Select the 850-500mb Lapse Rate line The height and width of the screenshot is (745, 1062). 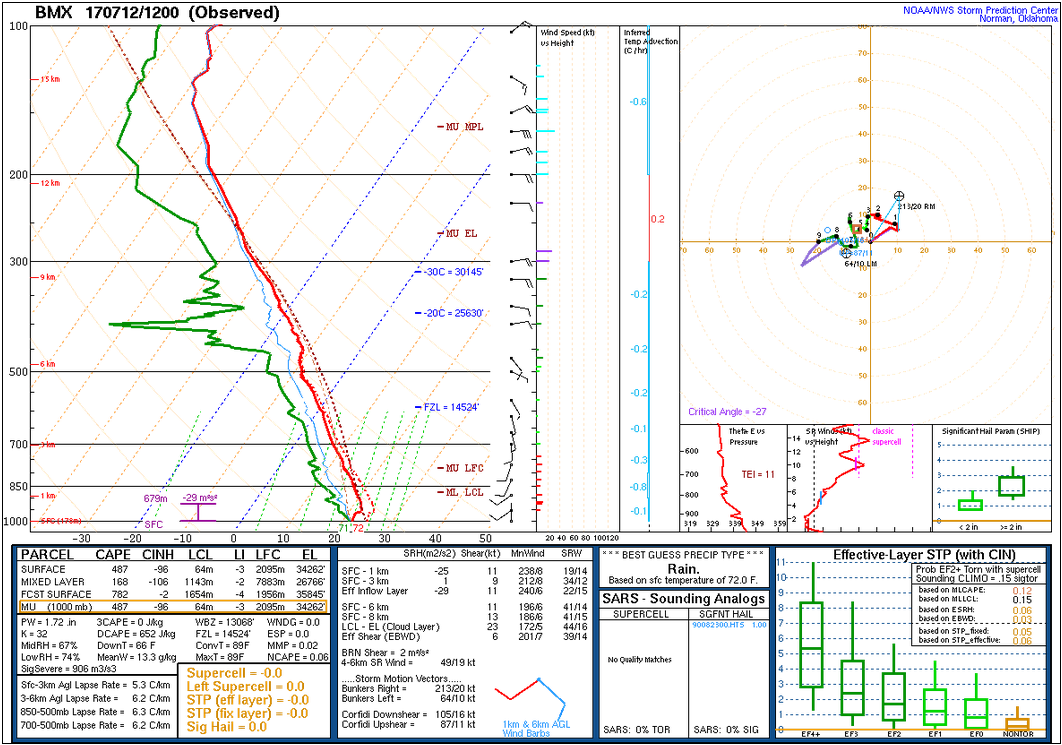point(95,712)
